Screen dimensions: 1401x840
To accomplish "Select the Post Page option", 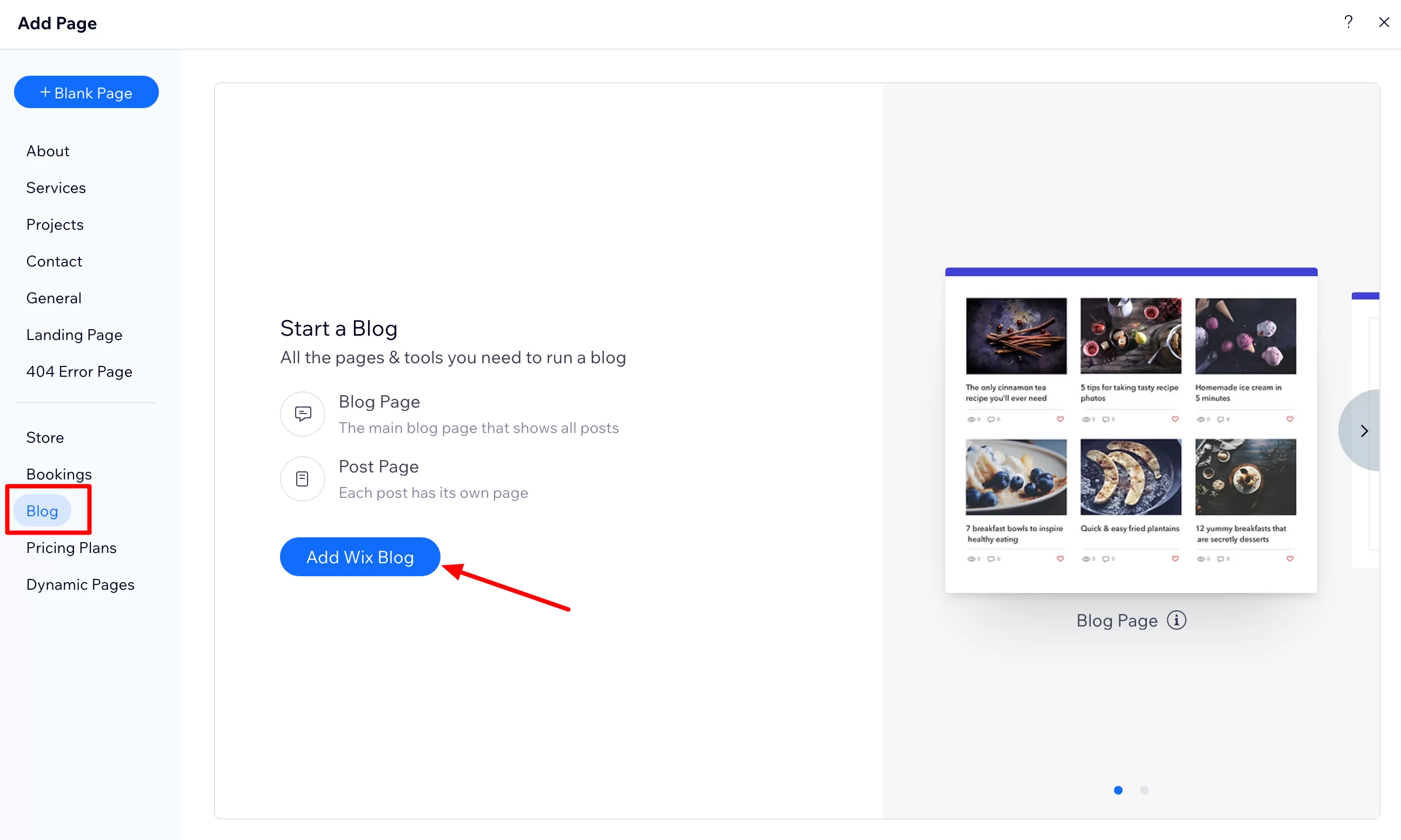I will 379,467.
